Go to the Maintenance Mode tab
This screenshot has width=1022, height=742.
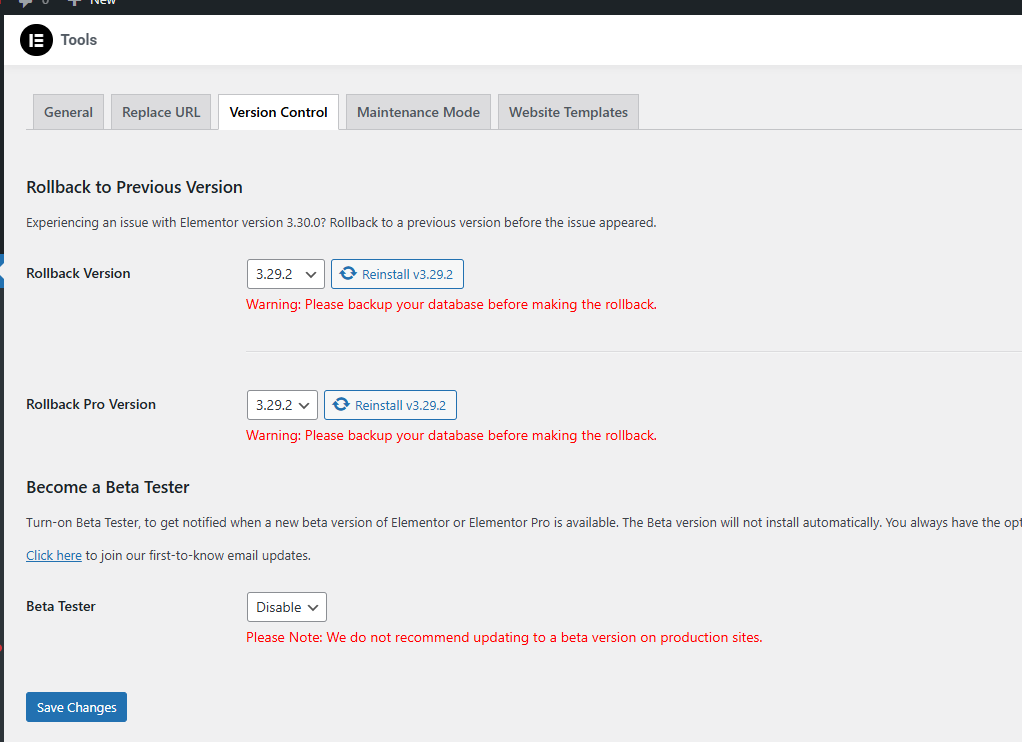click(x=418, y=112)
